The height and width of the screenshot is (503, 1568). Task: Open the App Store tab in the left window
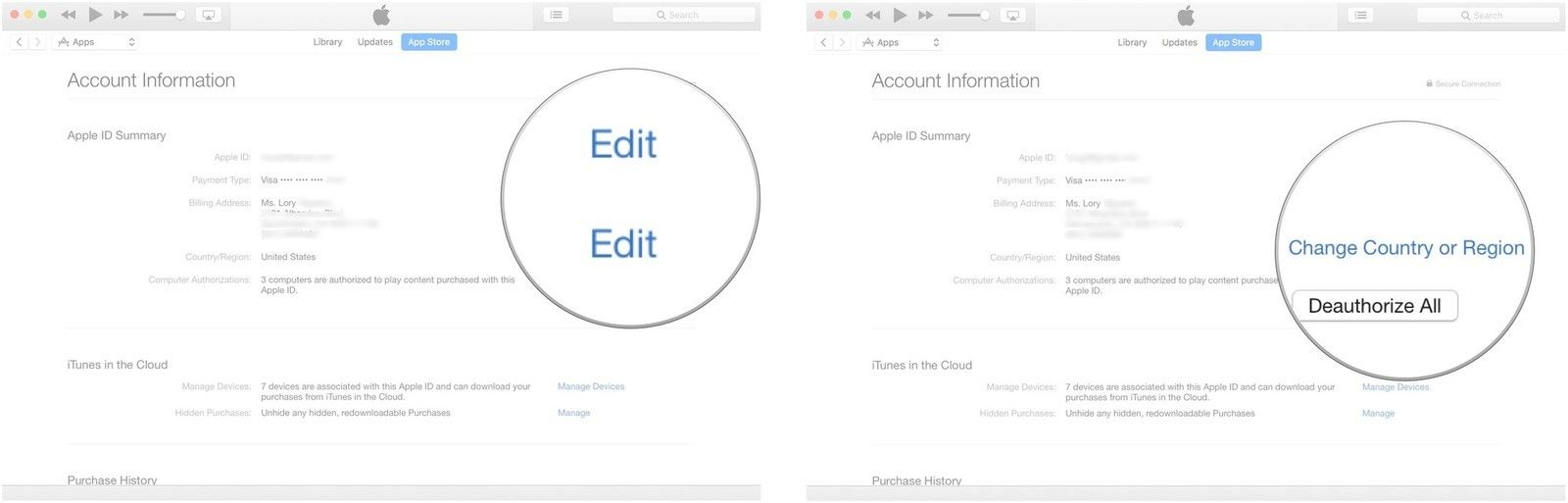click(428, 42)
